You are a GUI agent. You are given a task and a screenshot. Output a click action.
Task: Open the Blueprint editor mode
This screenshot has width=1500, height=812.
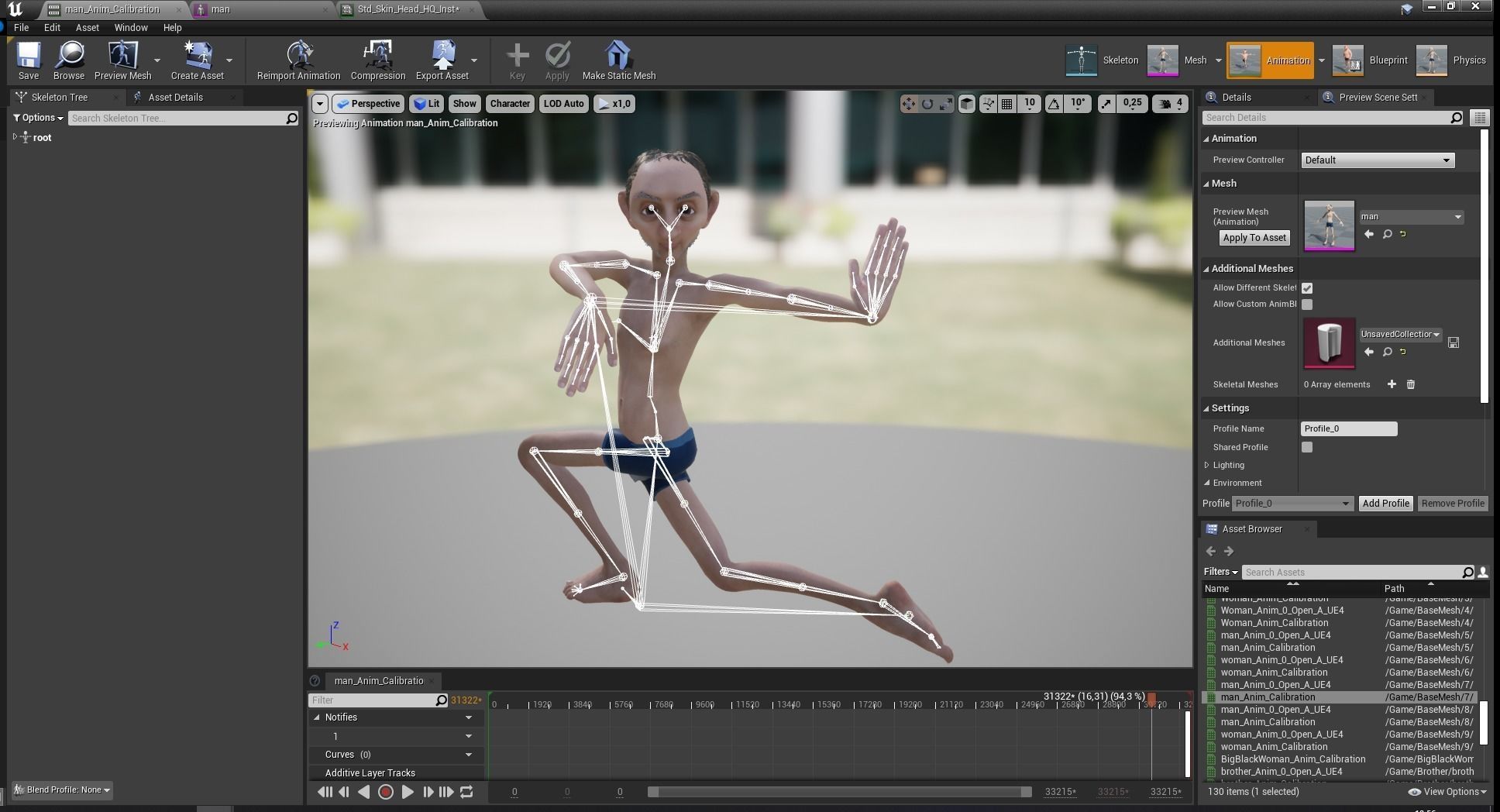[1371, 60]
